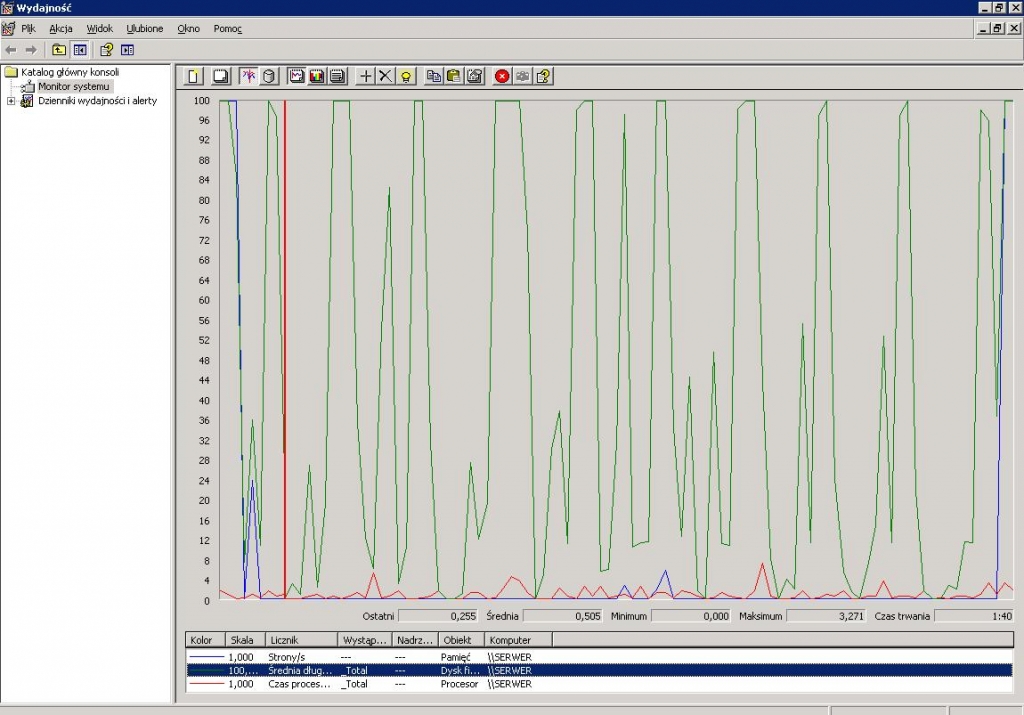Minimize the inner console window in menu bar
The image size is (1024, 715).
984,28
